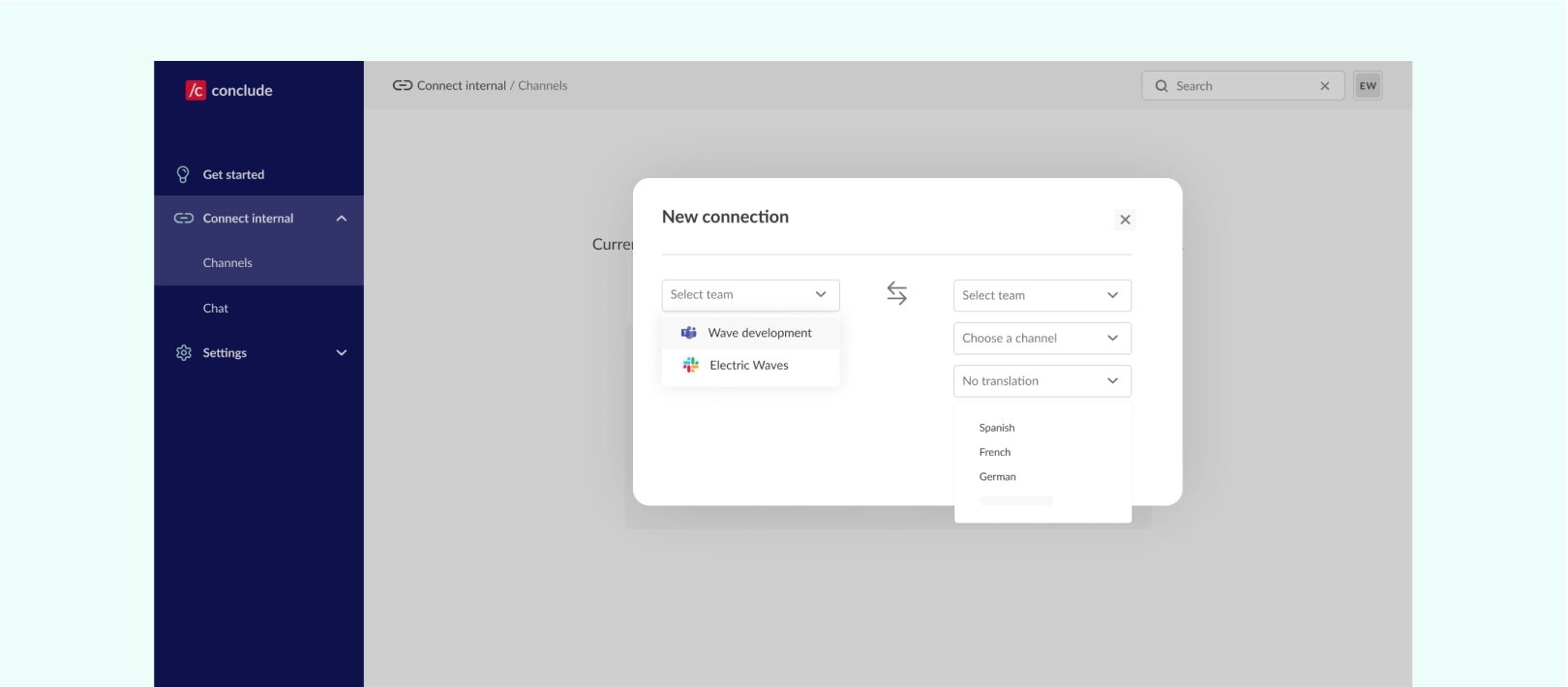Click the swap direction arrows icon
Screen dimensions: 1568x687
(897, 293)
